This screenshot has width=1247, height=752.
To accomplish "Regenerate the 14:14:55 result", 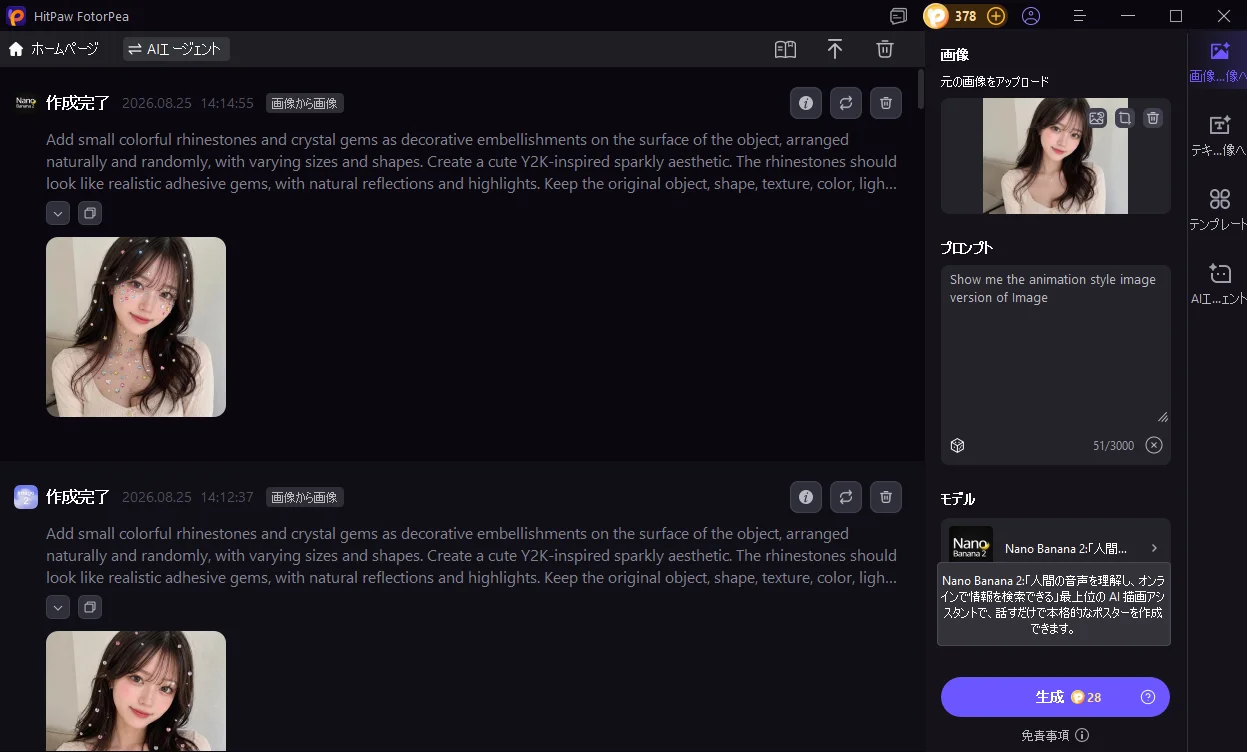I will pyautogui.click(x=846, y=103).
